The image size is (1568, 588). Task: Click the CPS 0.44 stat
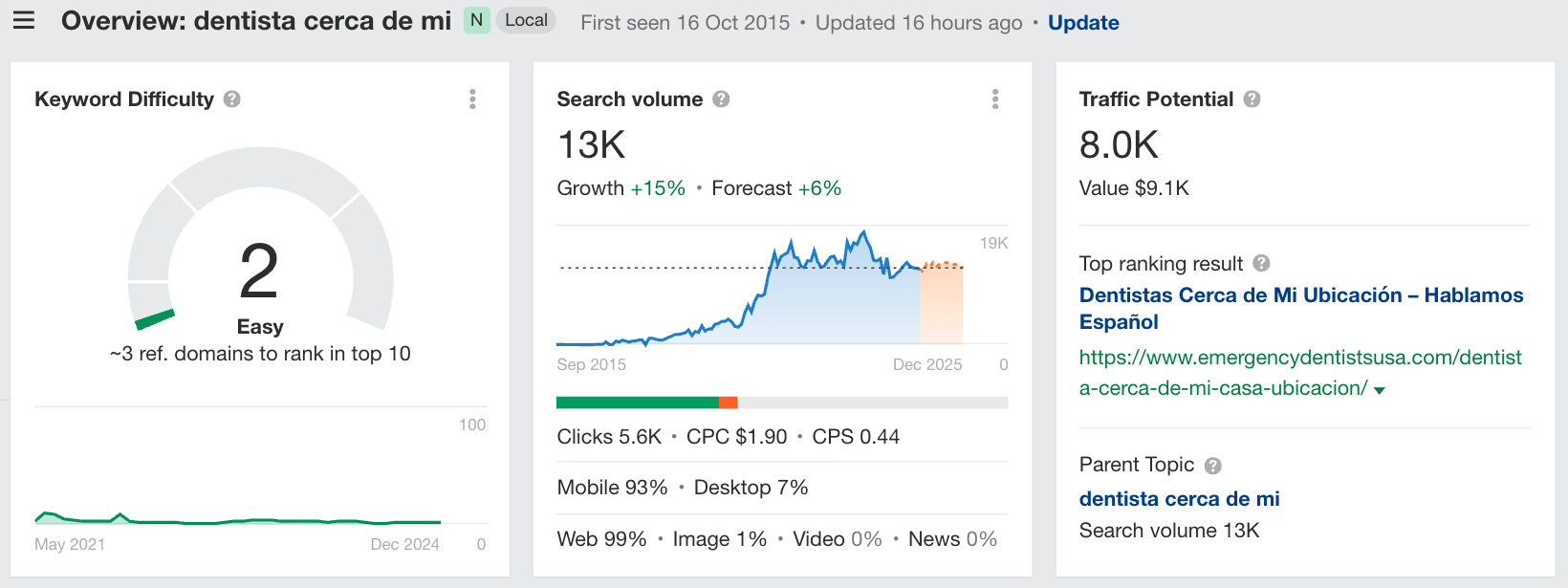pyautogui.click(x=856, y=437)
